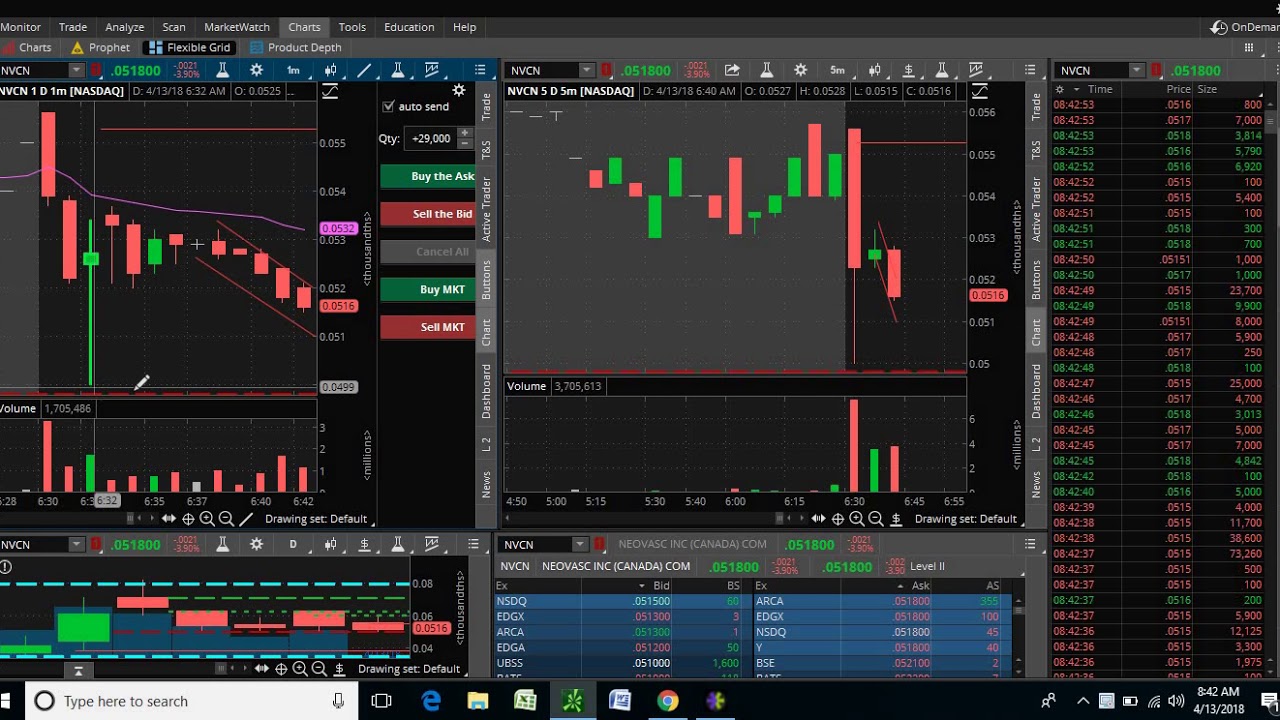Toggle T&S side tab on the 1m chart
This screenshot has height=720, width=1280.
[487, 151]
